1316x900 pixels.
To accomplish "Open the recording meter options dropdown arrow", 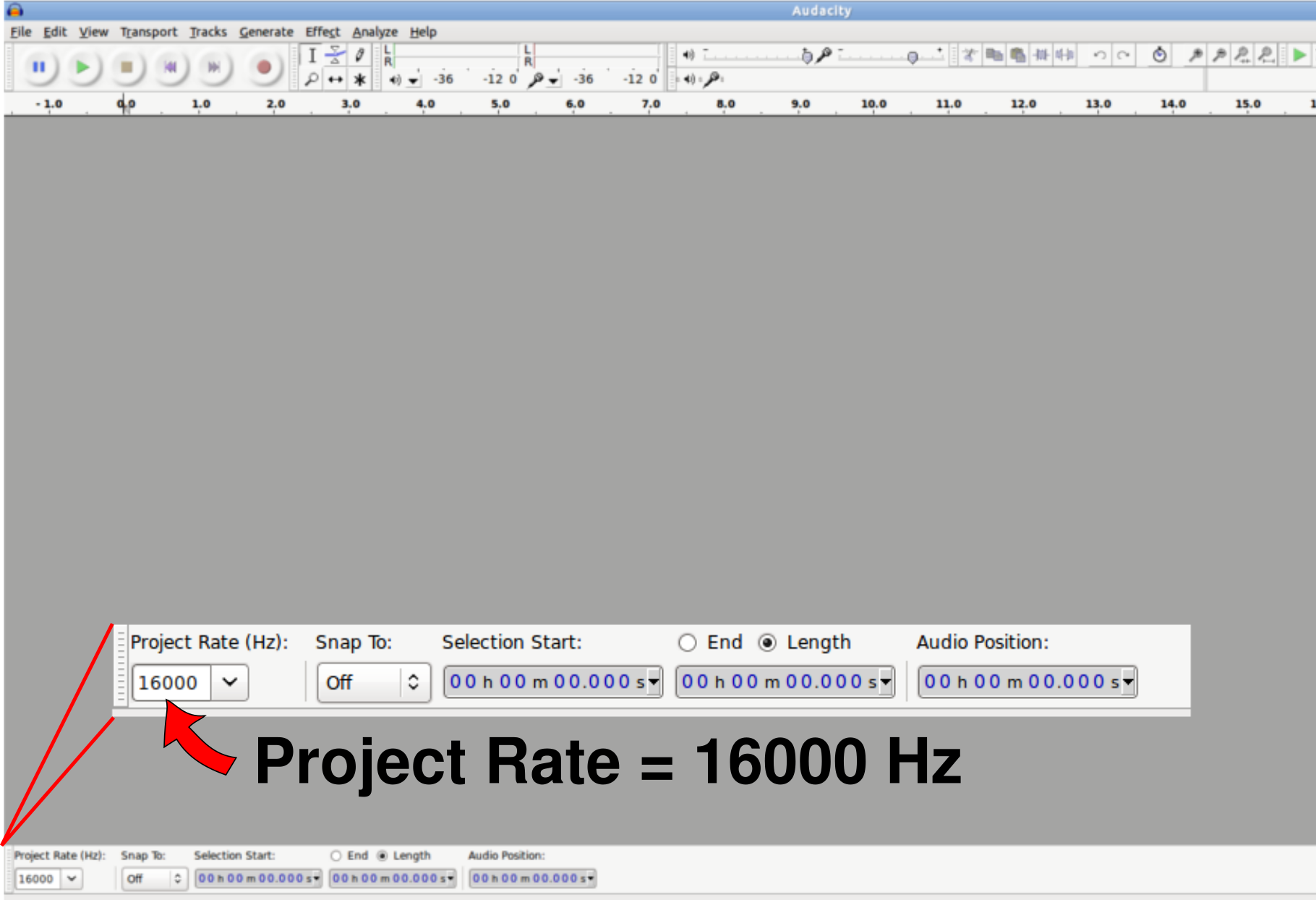I will click(x=553, y=81).
